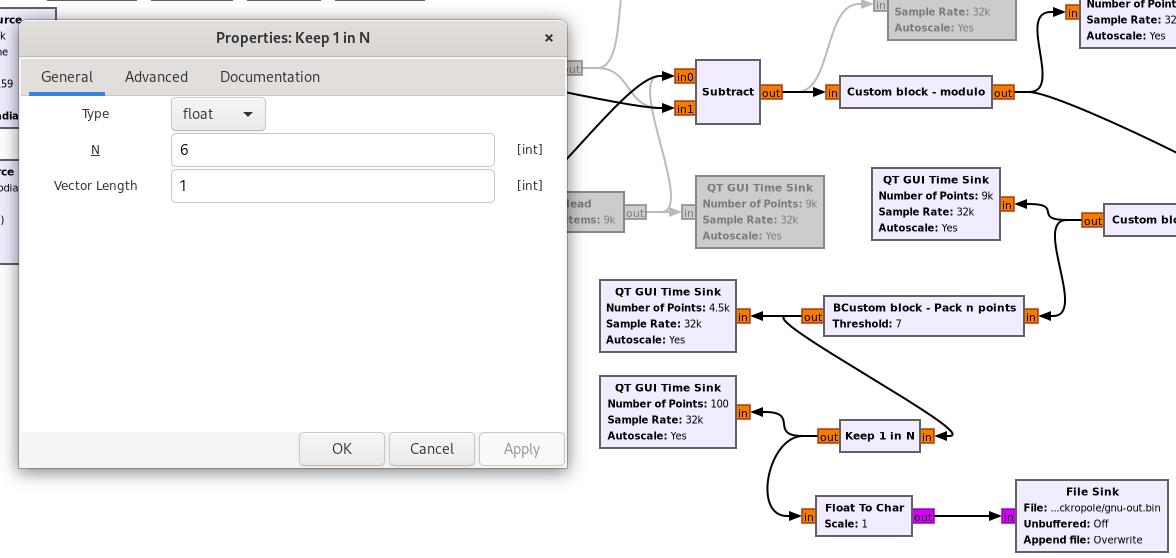Screen dimensions: 1176x558
Task: Click the Scale: 1 text
Action: pos(846,524)
